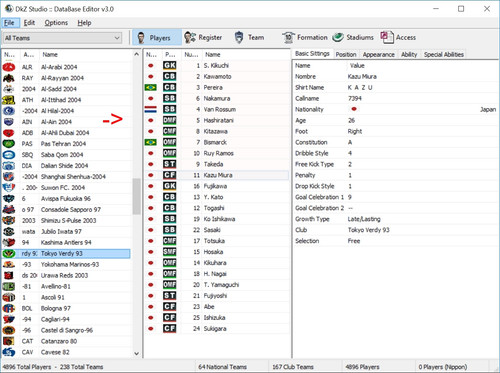Select team Castel di Sangro-96

pyautogui.click(x=67, y=330)
